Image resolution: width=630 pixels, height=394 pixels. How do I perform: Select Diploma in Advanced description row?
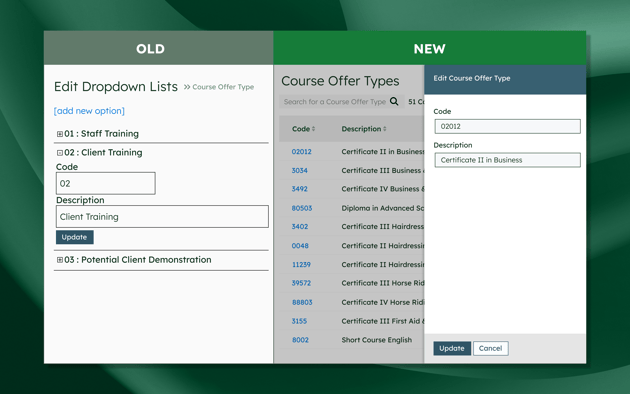coord(382,208)
